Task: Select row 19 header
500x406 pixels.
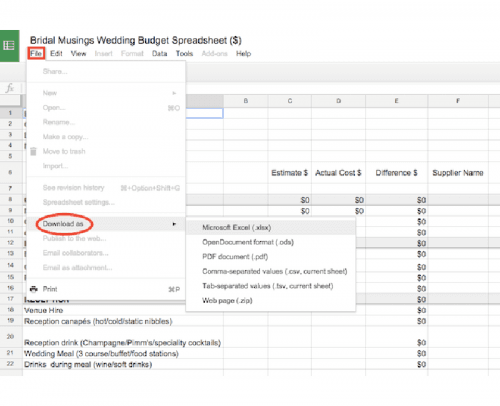Action: [x=10, y=321]
